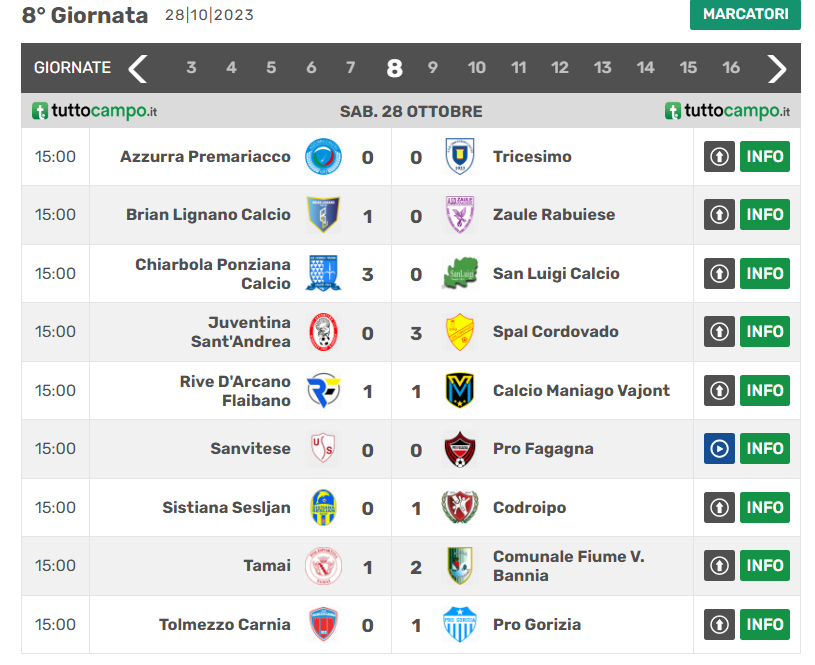This screenshot has height=665, width=815.
Task: Click the Pro Gorizia team crest
Action: pyautogui.click(x=460, y=624)
